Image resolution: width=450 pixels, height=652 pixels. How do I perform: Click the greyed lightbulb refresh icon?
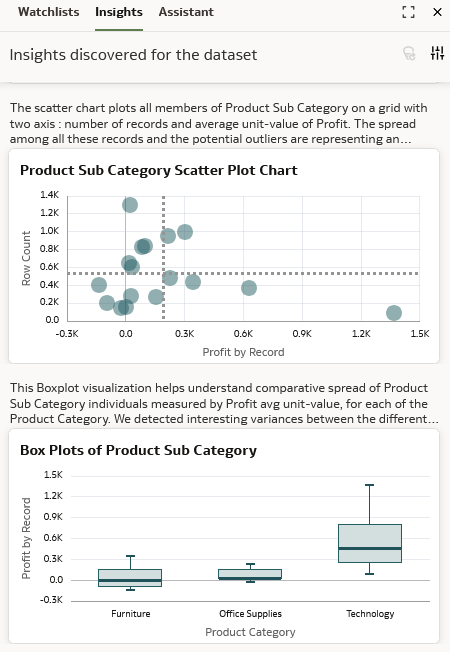click(x=409, y=53)
